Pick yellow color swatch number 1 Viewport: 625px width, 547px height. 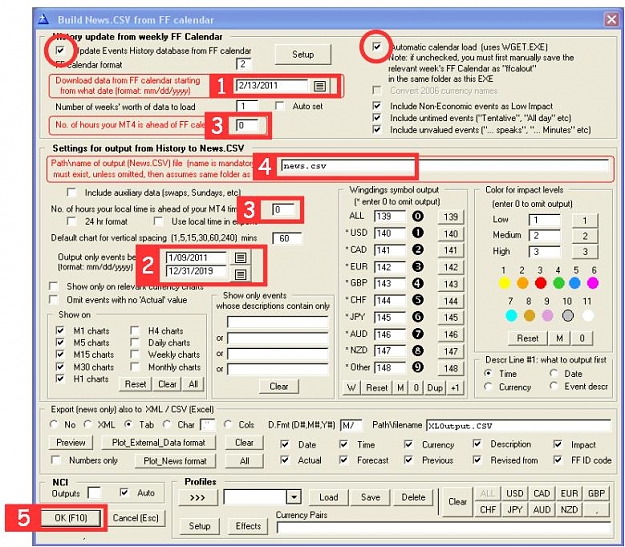pyautogui.click(x=504, y=283)
